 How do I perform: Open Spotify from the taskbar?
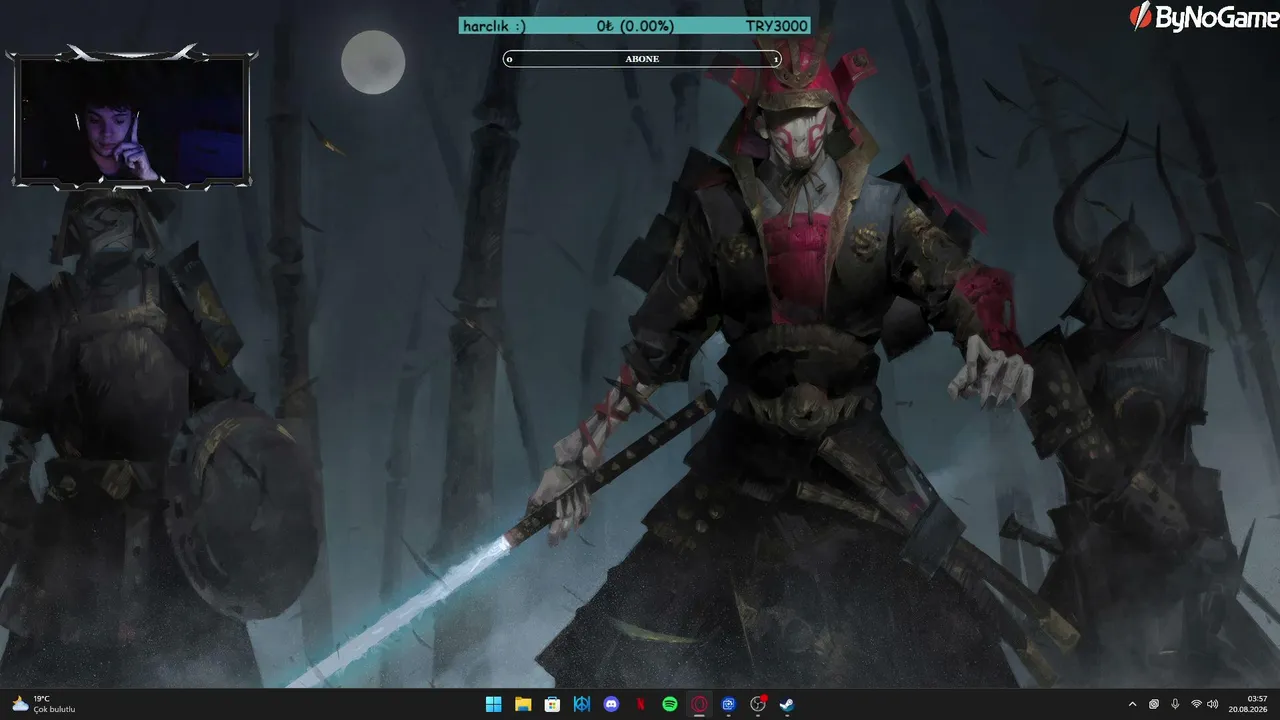[670, 704]
